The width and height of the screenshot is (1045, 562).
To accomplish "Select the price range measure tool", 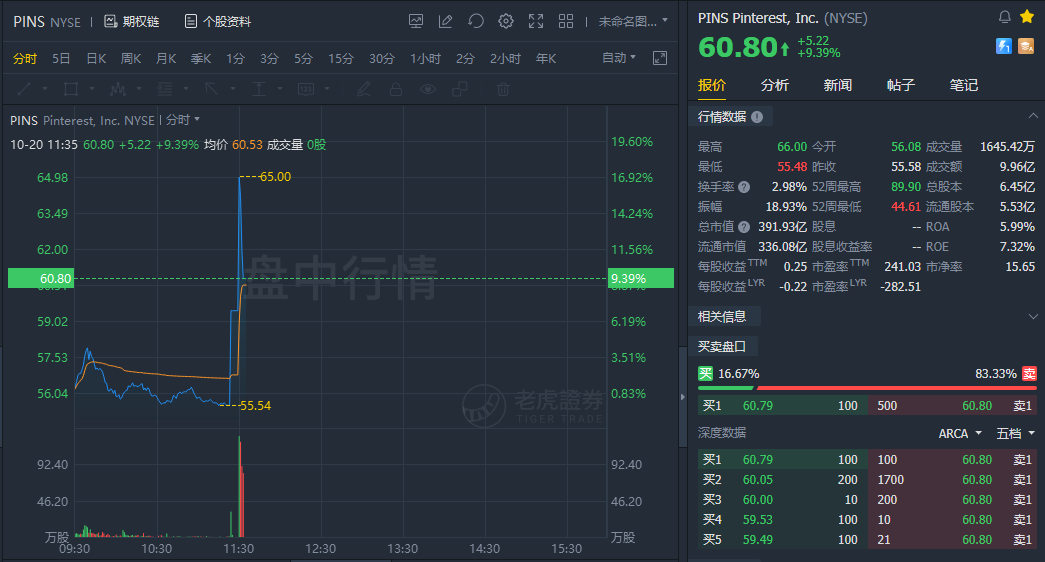I will click(259, 89).
